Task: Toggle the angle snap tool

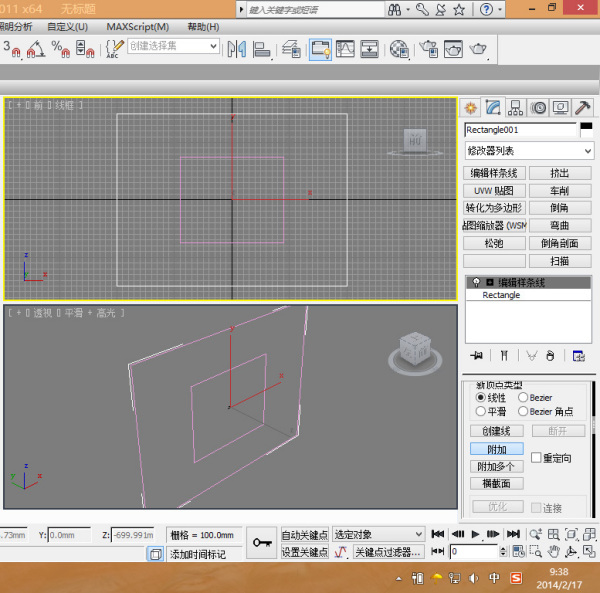Action: click(36, 49)
